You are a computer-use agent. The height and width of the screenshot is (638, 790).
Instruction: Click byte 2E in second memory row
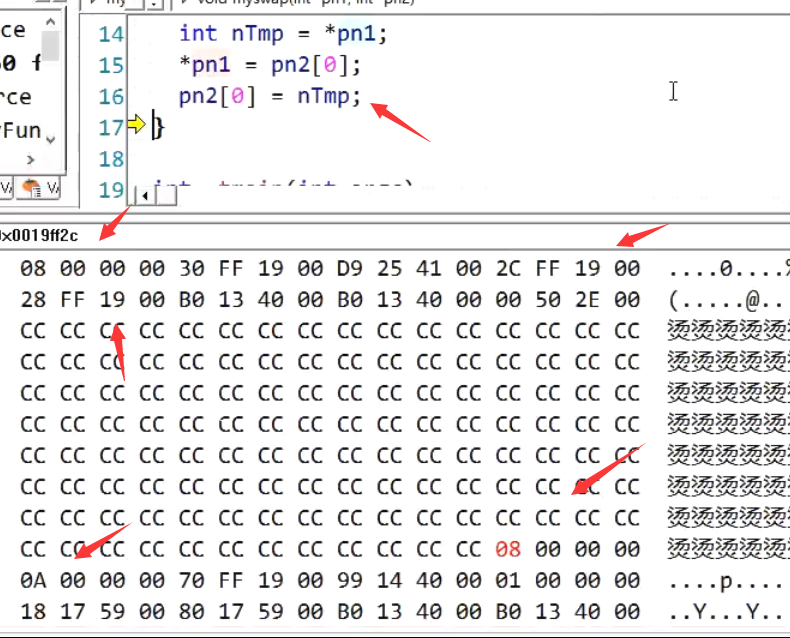(x=587, y=300)
